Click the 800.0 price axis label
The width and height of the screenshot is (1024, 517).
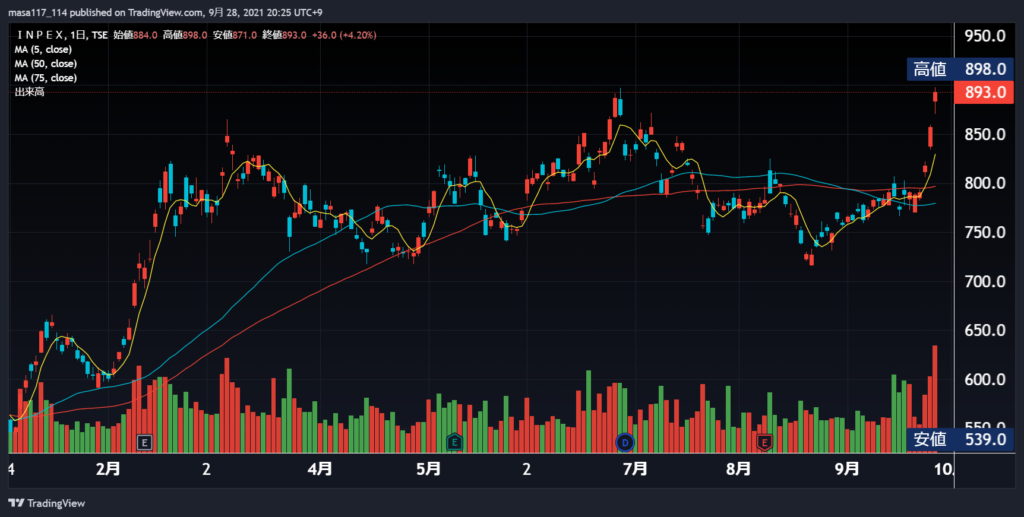pyautogui.click(x=985, y=183)
